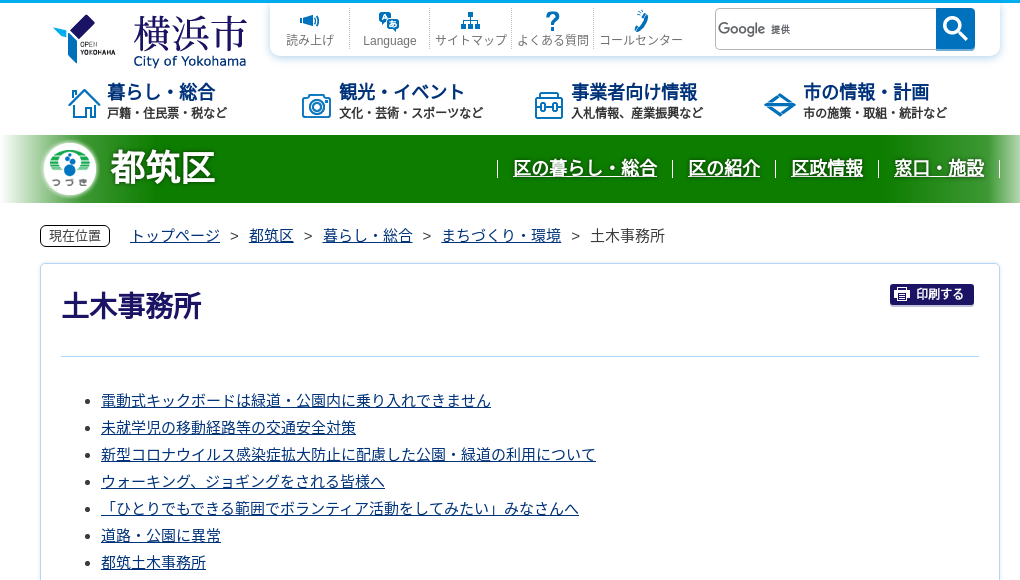Image resolution: width=1020 pixels, height=580 pixels.
Task: Click the 都筑区 ward mascot logo
Action: click(69, 167)
